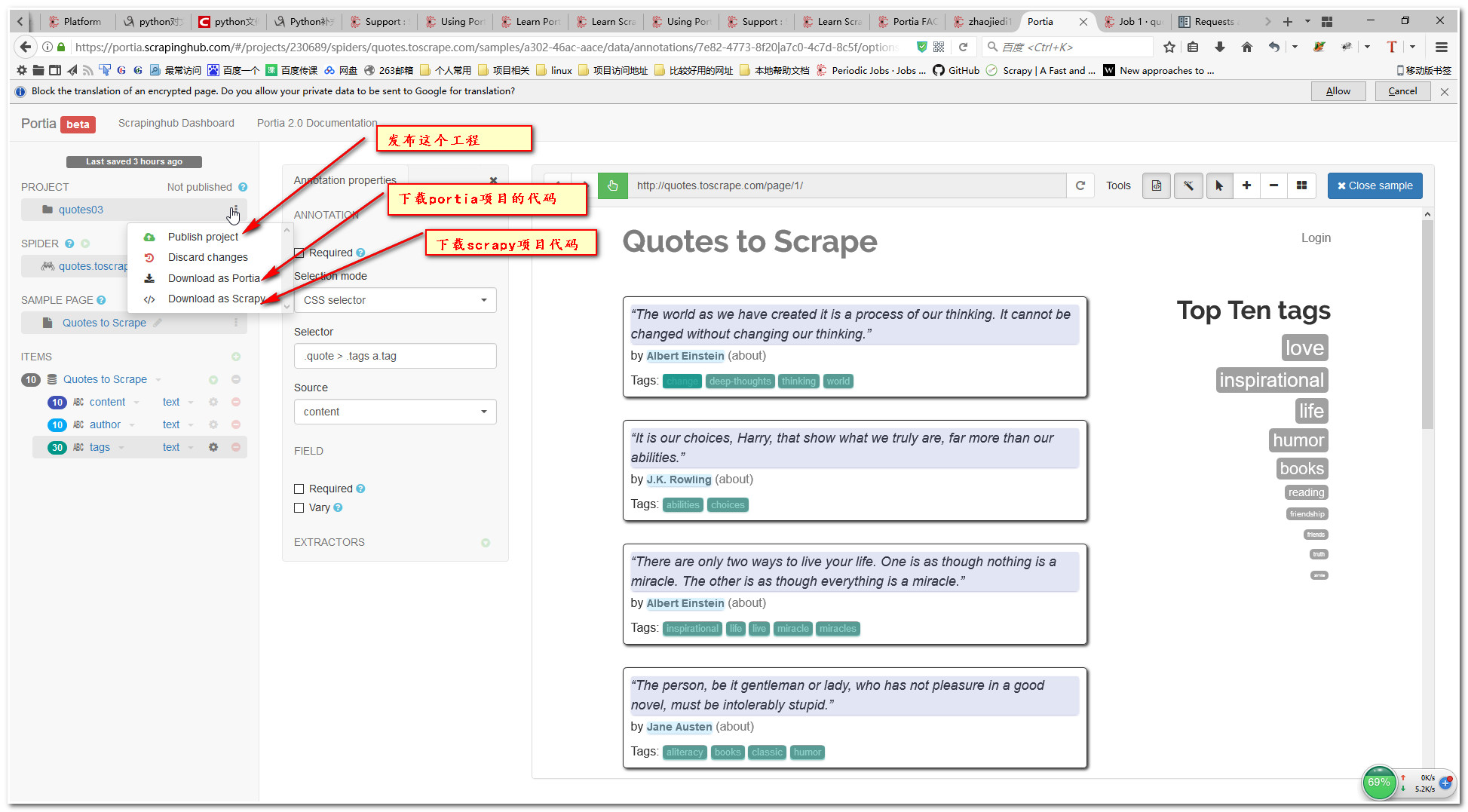
Task: Open Quotes to Scrape sample options dots
Action: click(x=236, y=323)
